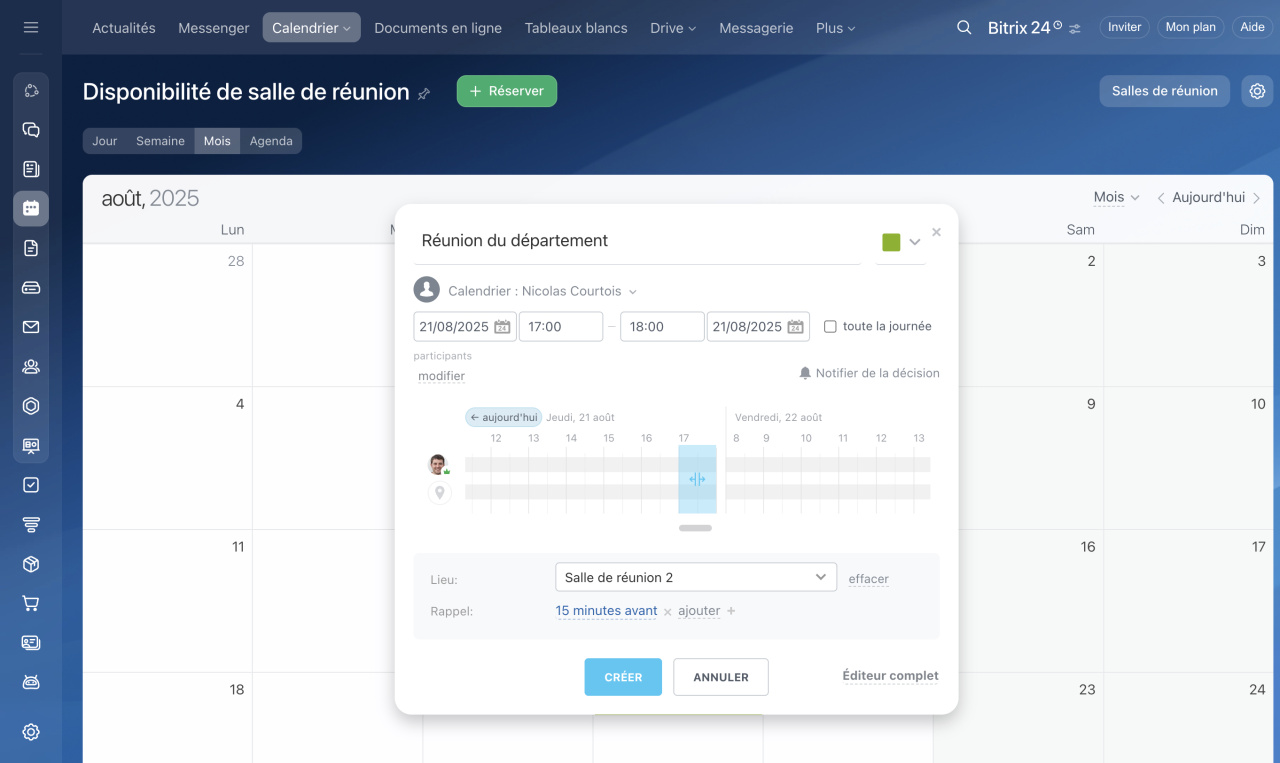Remove the 15 minutes reminder

(668, 612)
